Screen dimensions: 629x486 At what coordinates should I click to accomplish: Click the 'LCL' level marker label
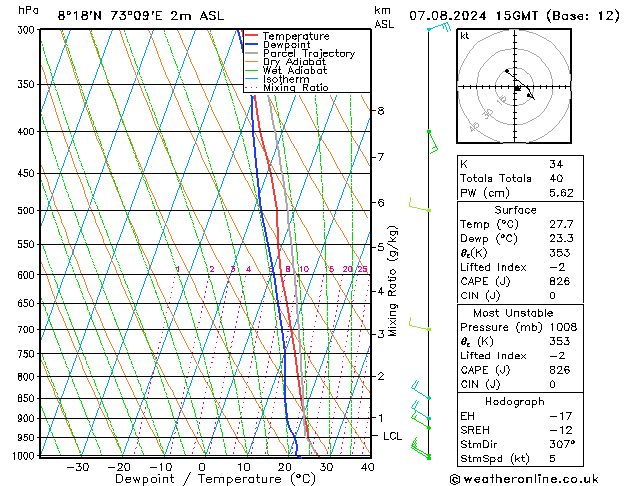pos(392,436)
